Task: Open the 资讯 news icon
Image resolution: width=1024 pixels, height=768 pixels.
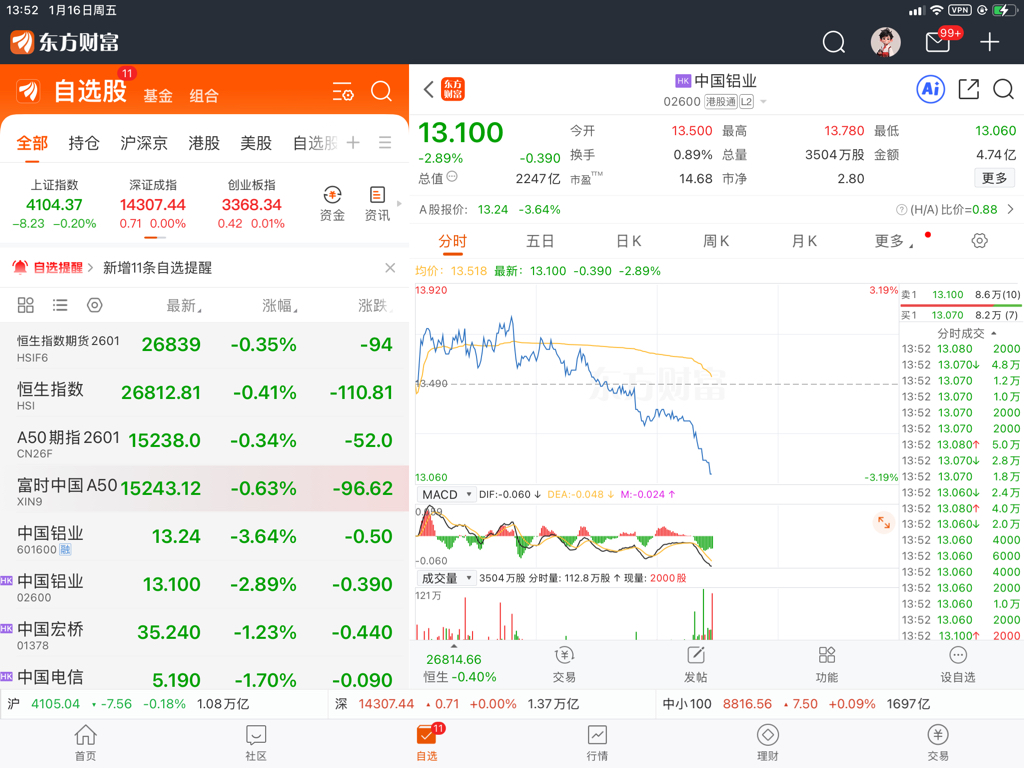Action: (x=377, y=204)
